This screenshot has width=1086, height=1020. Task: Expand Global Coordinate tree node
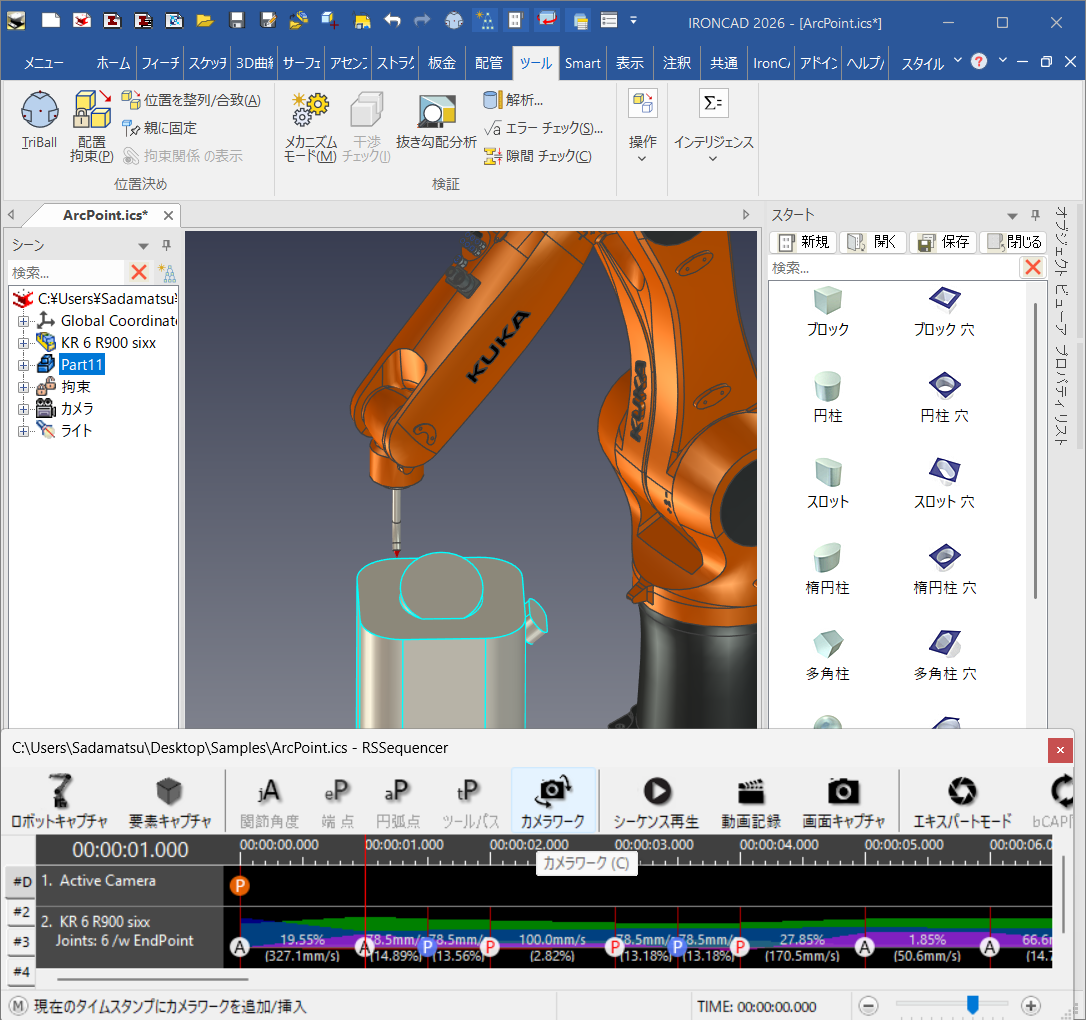click(24, 321)
